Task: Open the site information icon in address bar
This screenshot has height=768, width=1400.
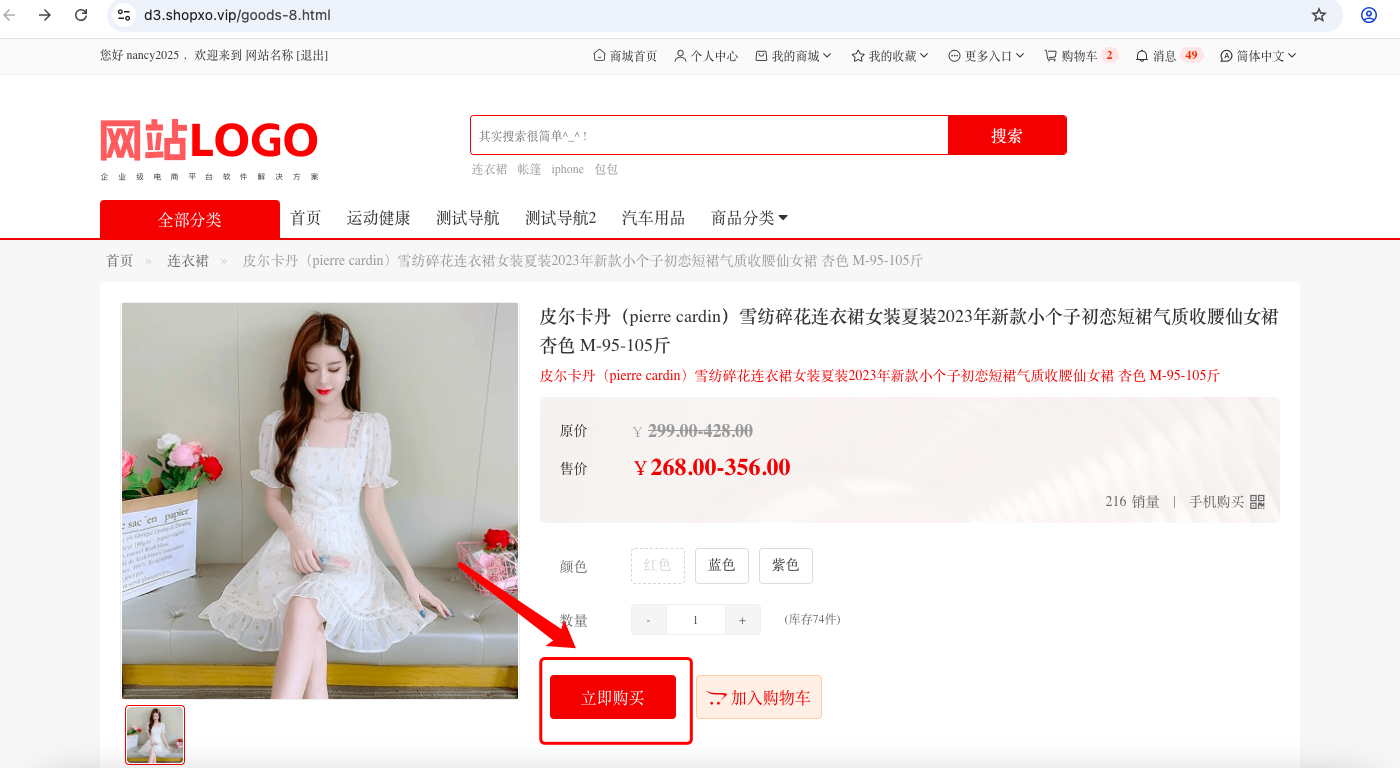Action: pos(124,15)
